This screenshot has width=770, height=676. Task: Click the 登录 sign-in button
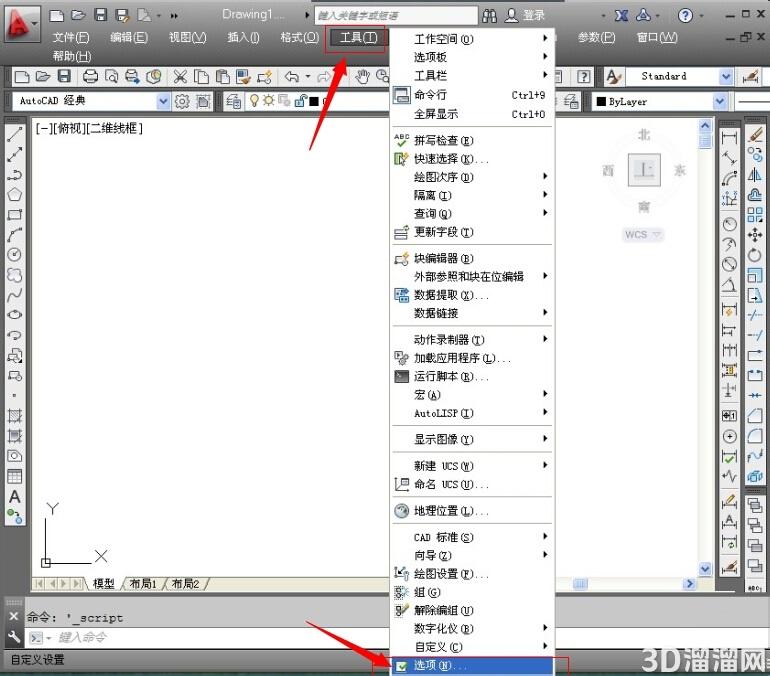[525, 16]
